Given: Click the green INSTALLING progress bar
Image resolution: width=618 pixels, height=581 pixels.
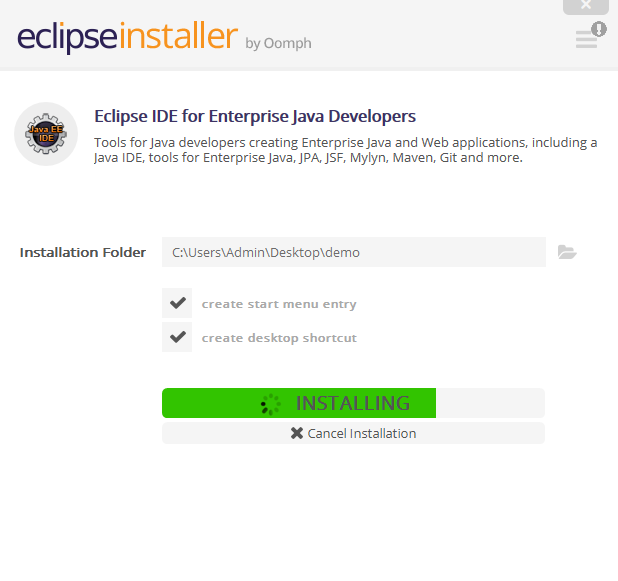Looking at the screenshot, I should (x=354, y=403).
